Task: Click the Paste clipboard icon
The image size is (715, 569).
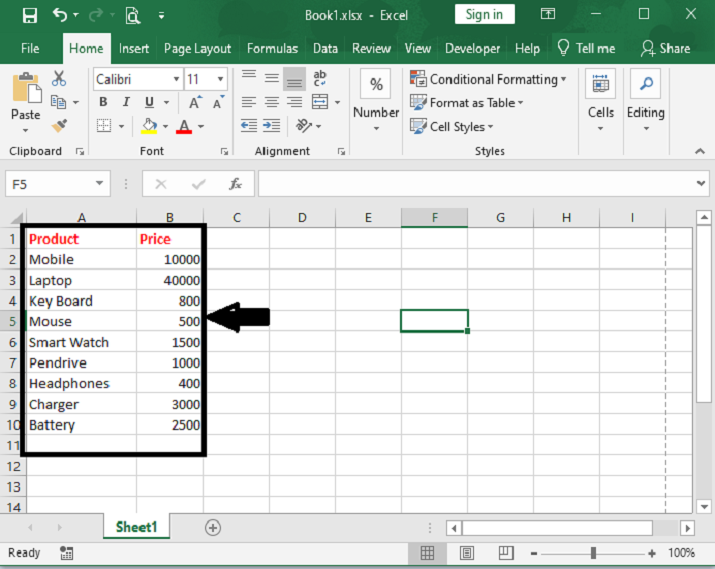Action: 26,88
